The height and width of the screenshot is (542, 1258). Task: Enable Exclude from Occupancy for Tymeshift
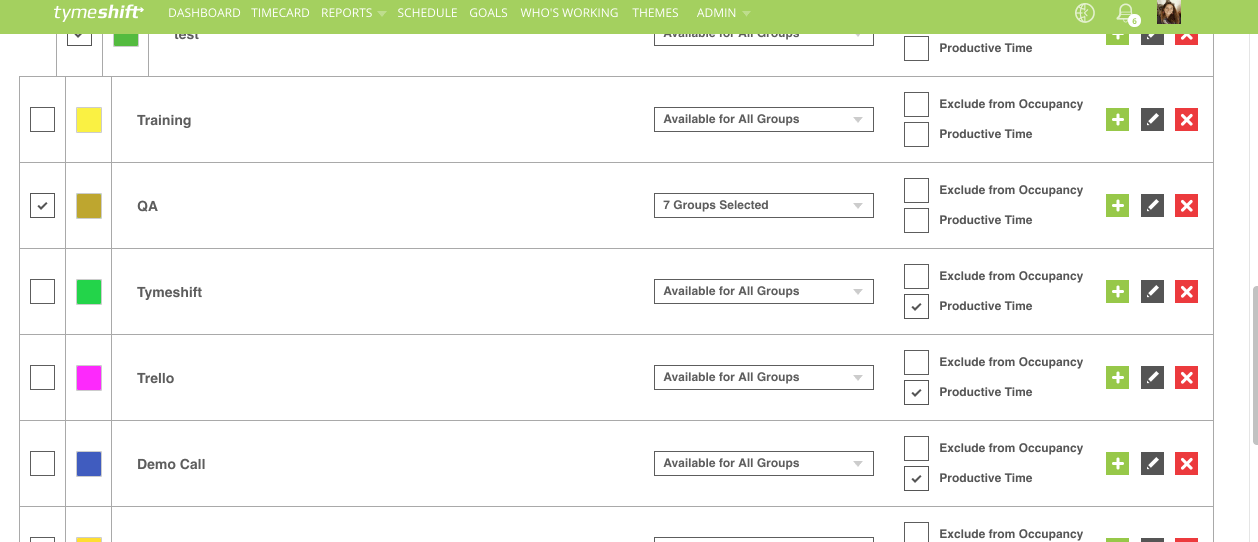tap(916, 276)
